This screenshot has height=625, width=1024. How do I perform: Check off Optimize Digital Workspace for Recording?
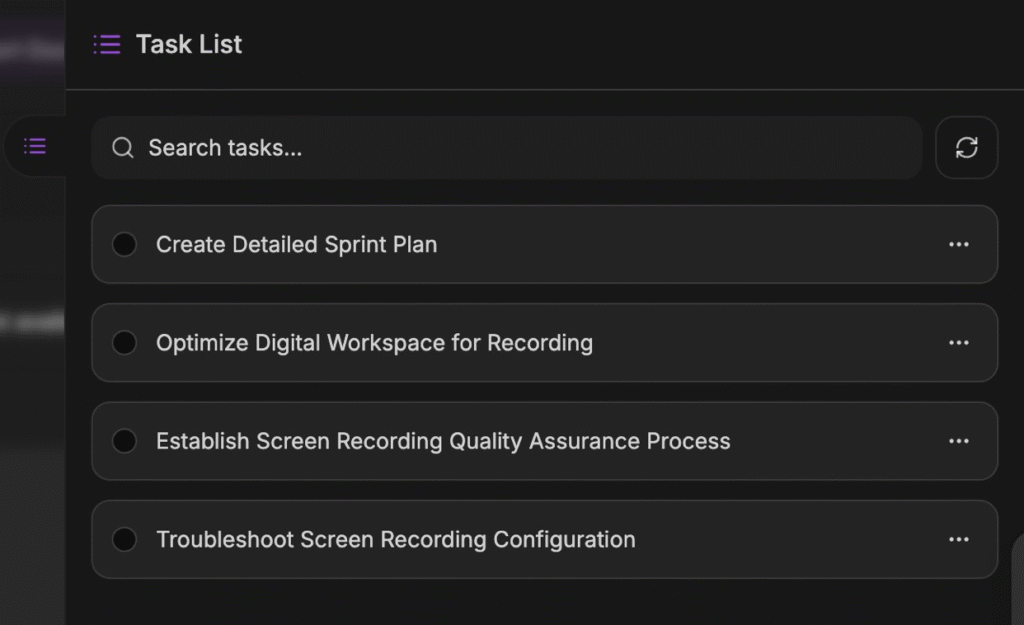pos(124,343)
